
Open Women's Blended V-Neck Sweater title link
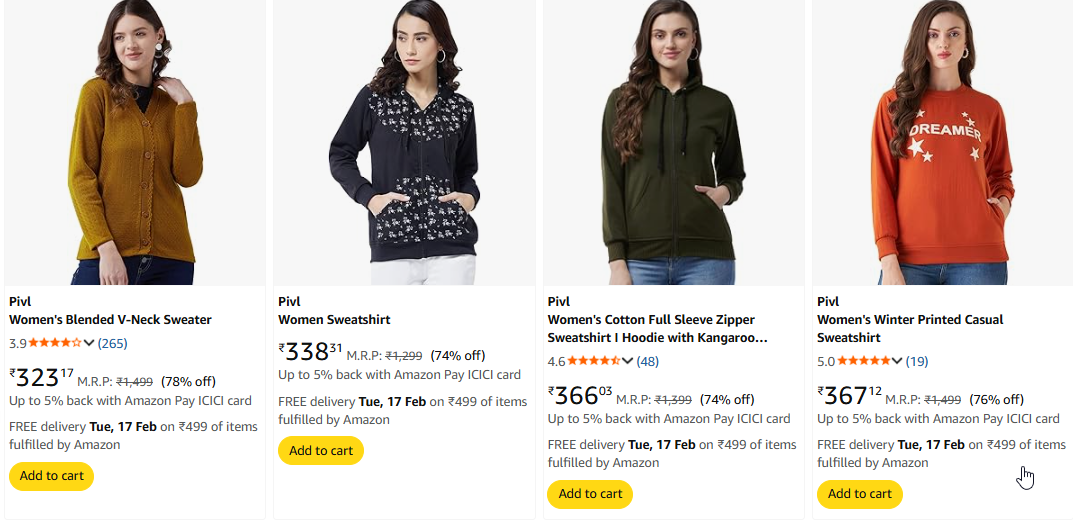pos(110,320)
